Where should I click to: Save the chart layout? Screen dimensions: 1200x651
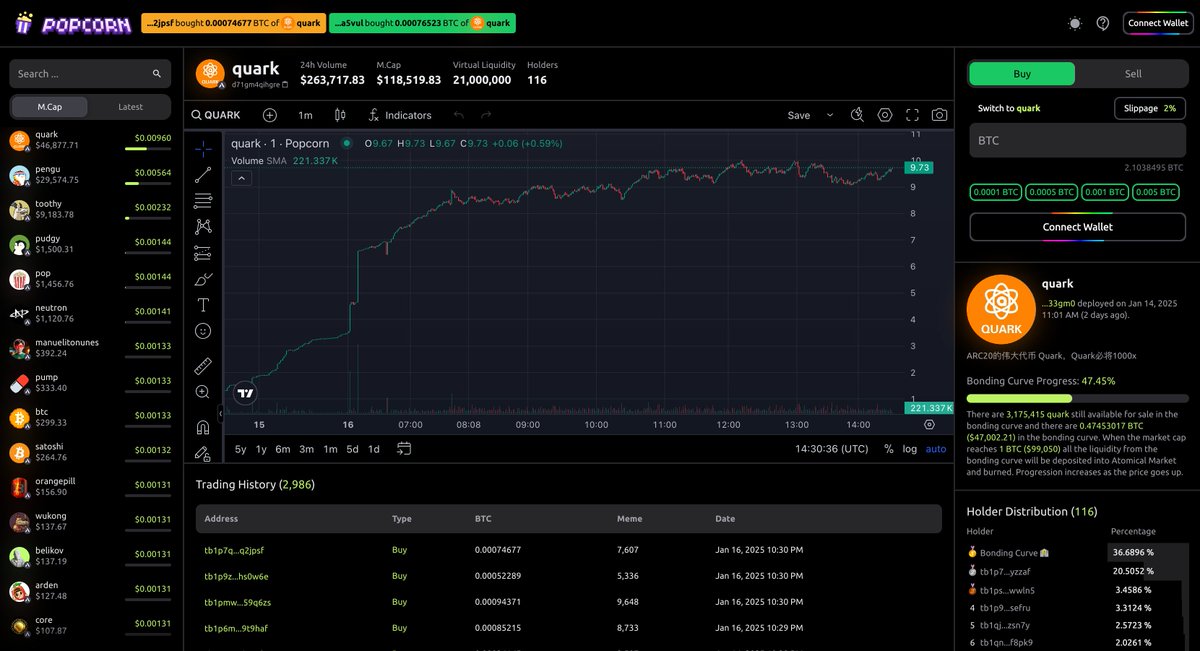point(799,115)
